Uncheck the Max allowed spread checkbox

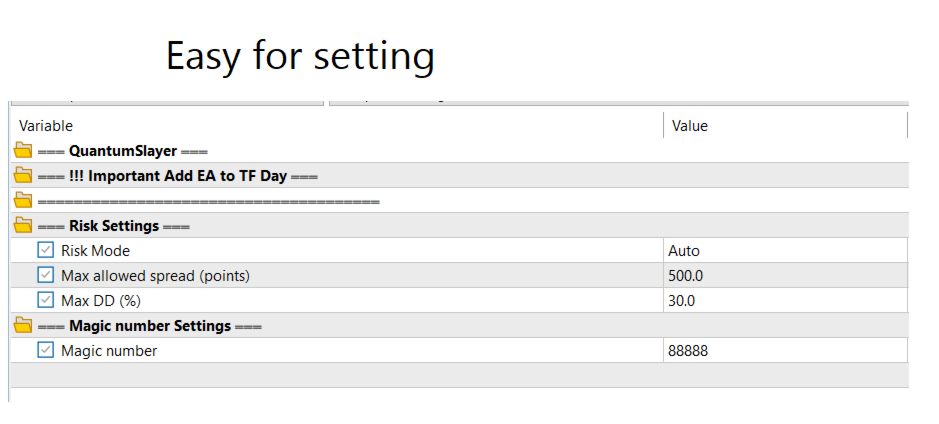pos(45,275)
